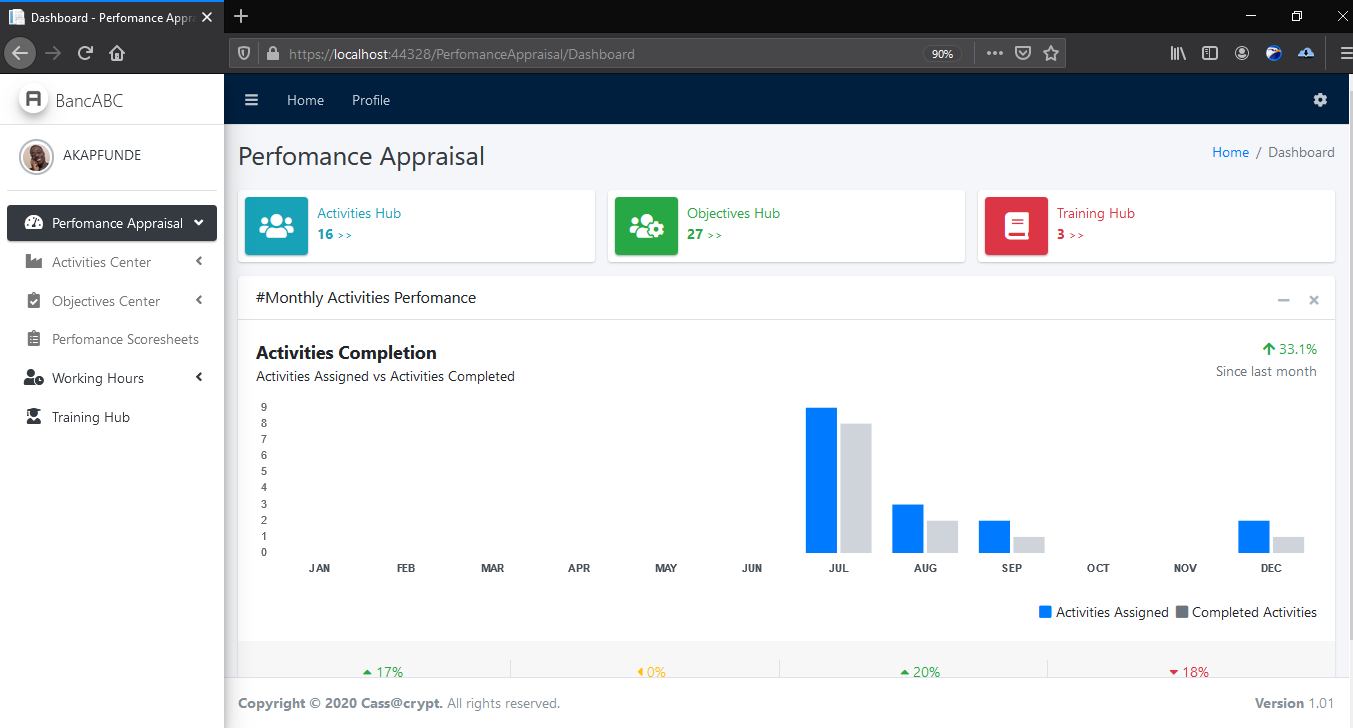Click the red Training Hub book icon
Screen dimensions: 1353x728
[1016, 226]
